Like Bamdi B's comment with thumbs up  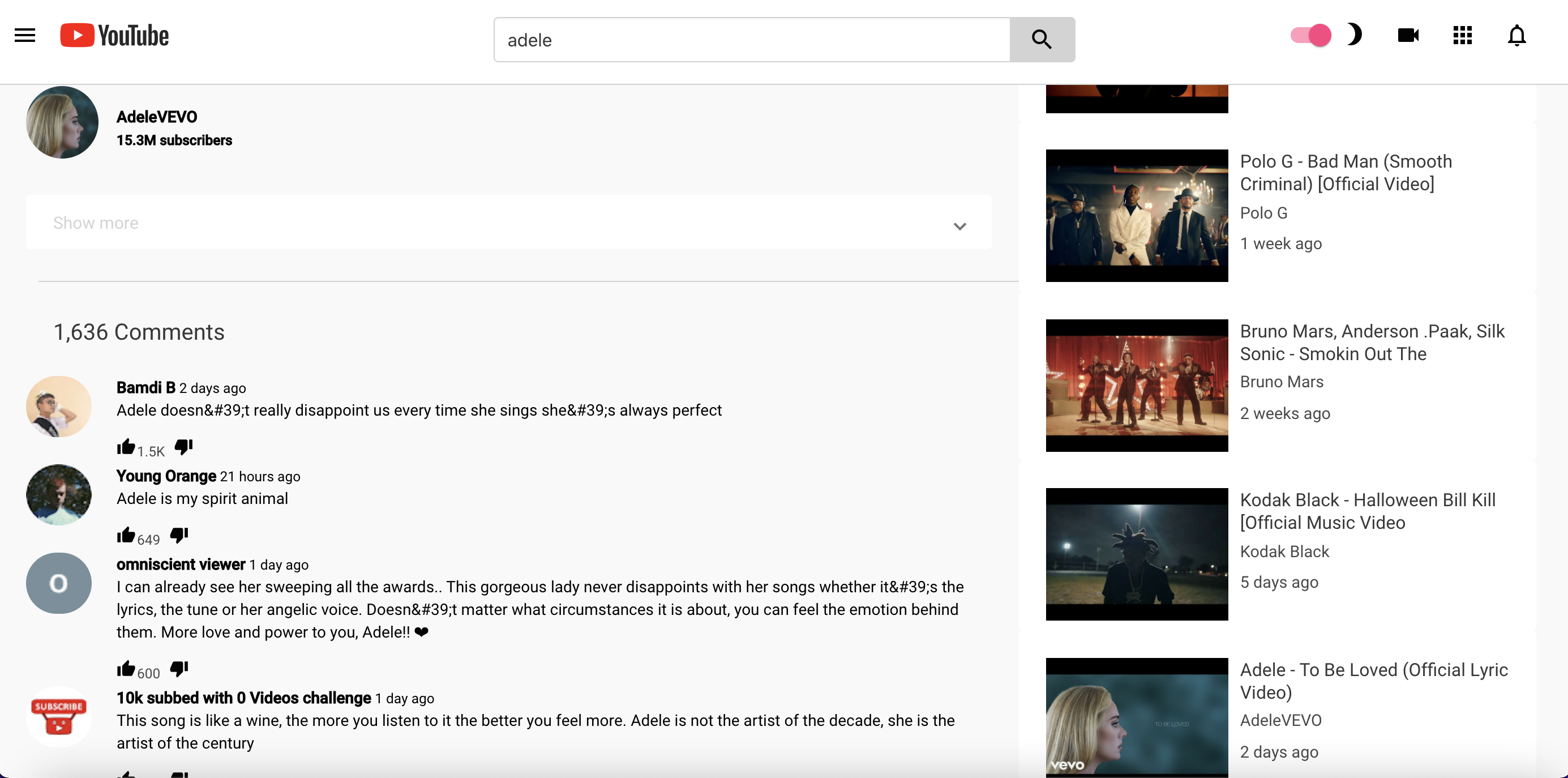127,446
